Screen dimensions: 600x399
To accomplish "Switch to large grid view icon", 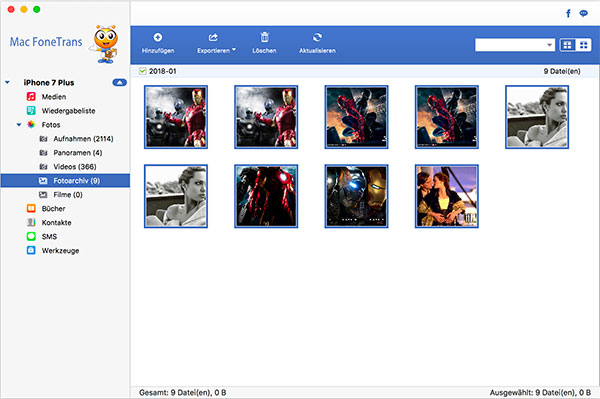I will click(567, 45).
